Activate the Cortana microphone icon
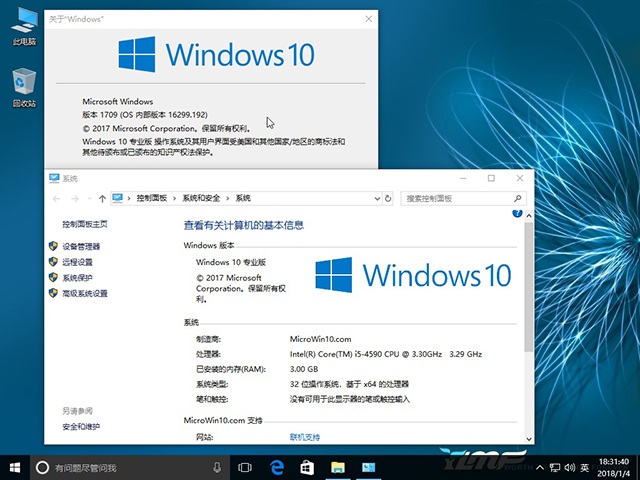This screenshot has height=480, width=640. click(x=217, y=468)
